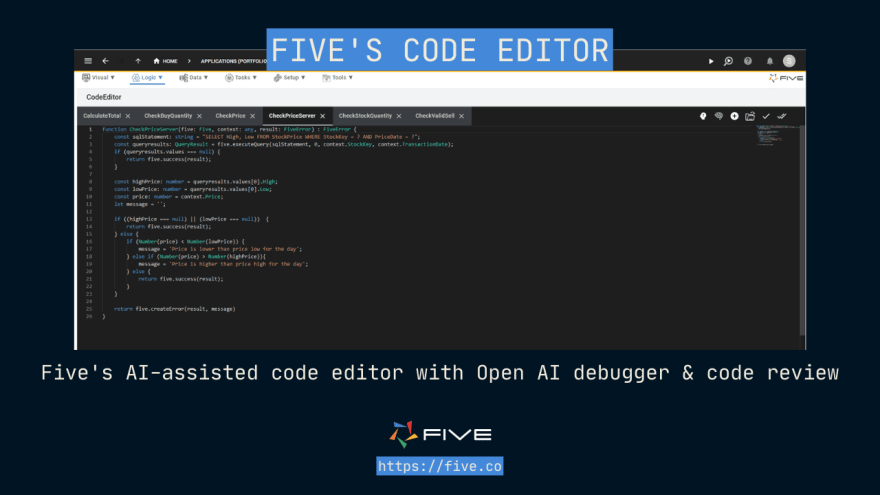This screenshot has height=495, width=880.
Task: Open the user avatar labeled S
Action: pos(789,61)
